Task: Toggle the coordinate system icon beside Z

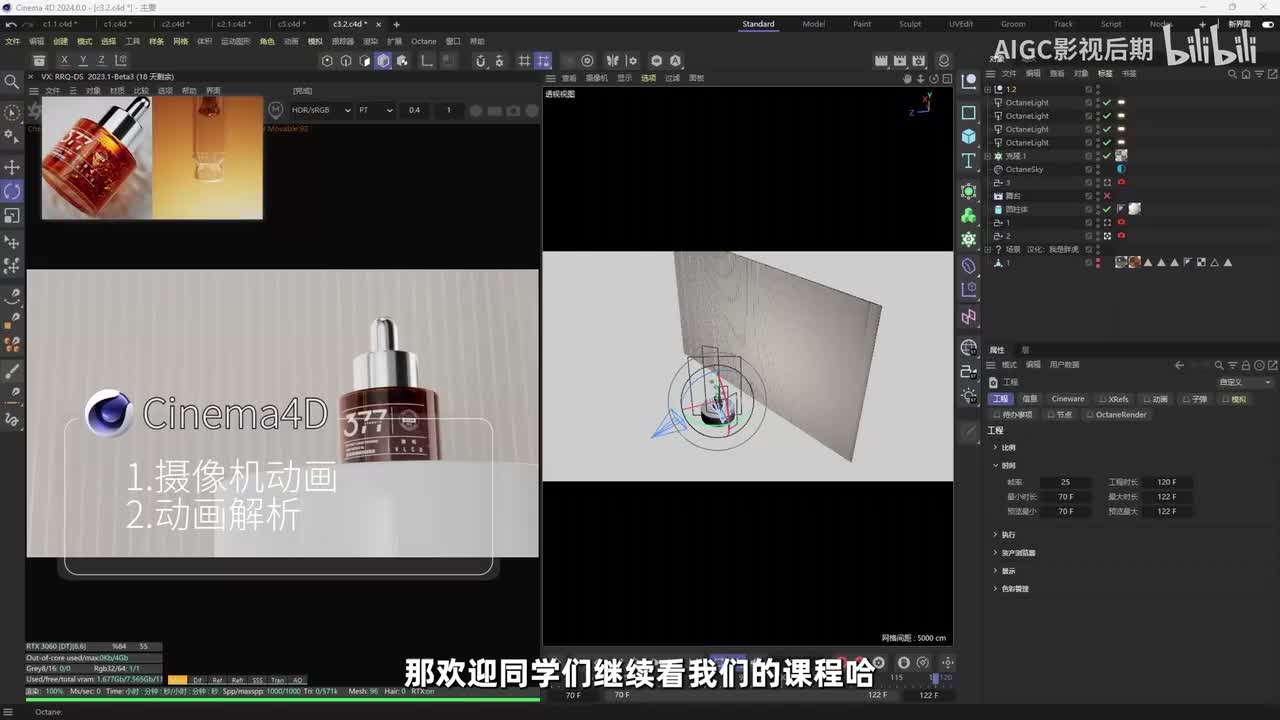Action: tap(122, 61)
